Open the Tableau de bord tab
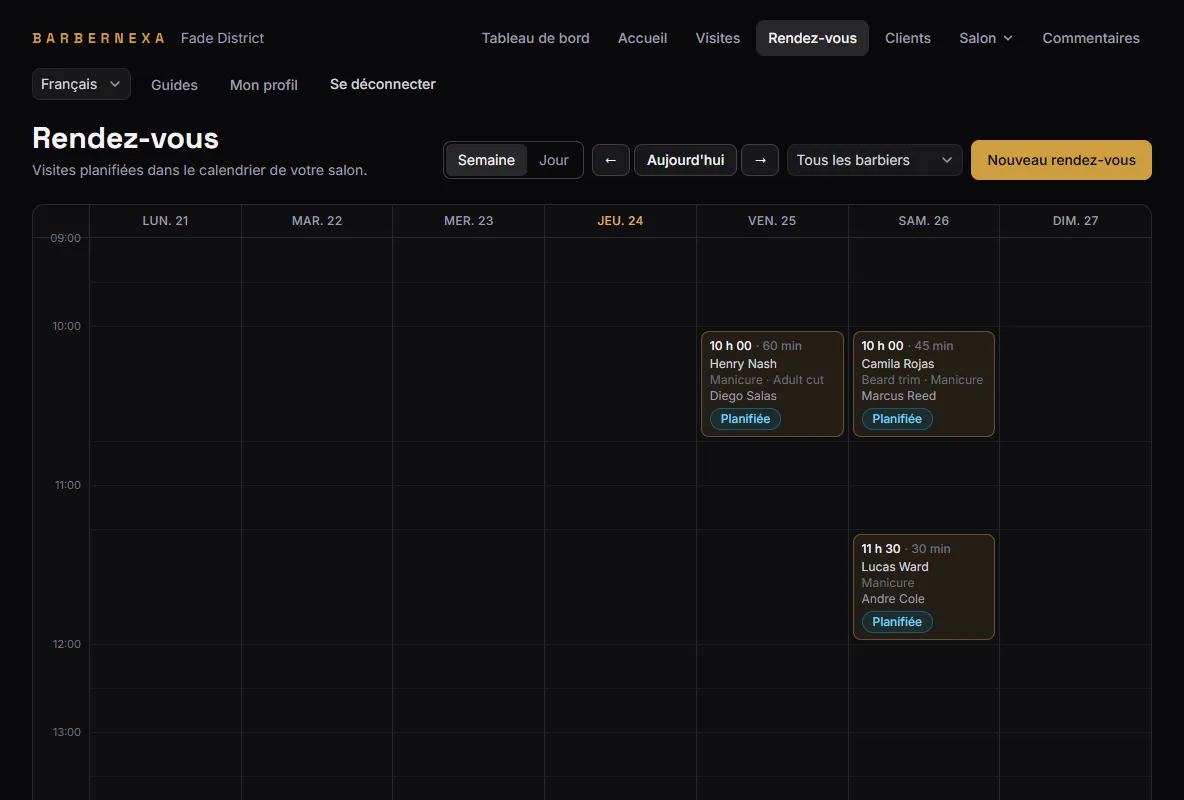This screenshot has height=800, width=1184. 535,38
